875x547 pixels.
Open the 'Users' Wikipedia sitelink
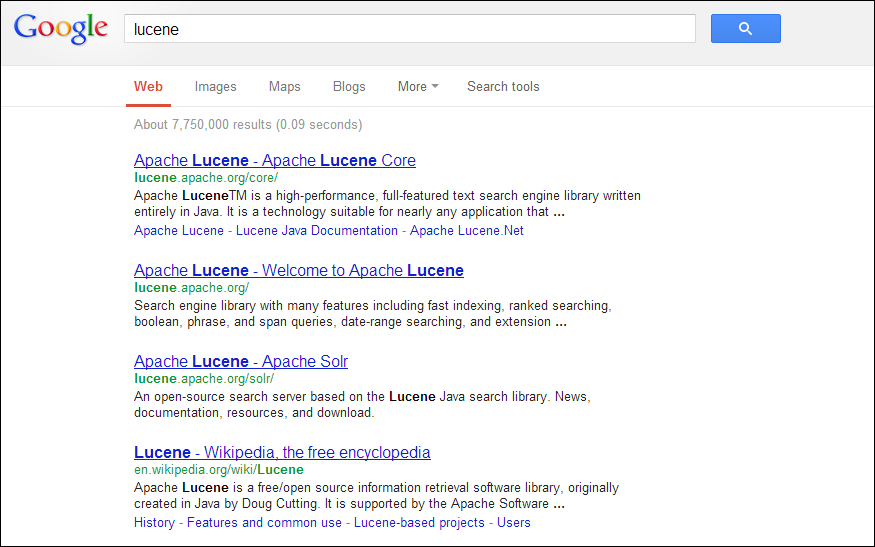click(513, 522)
